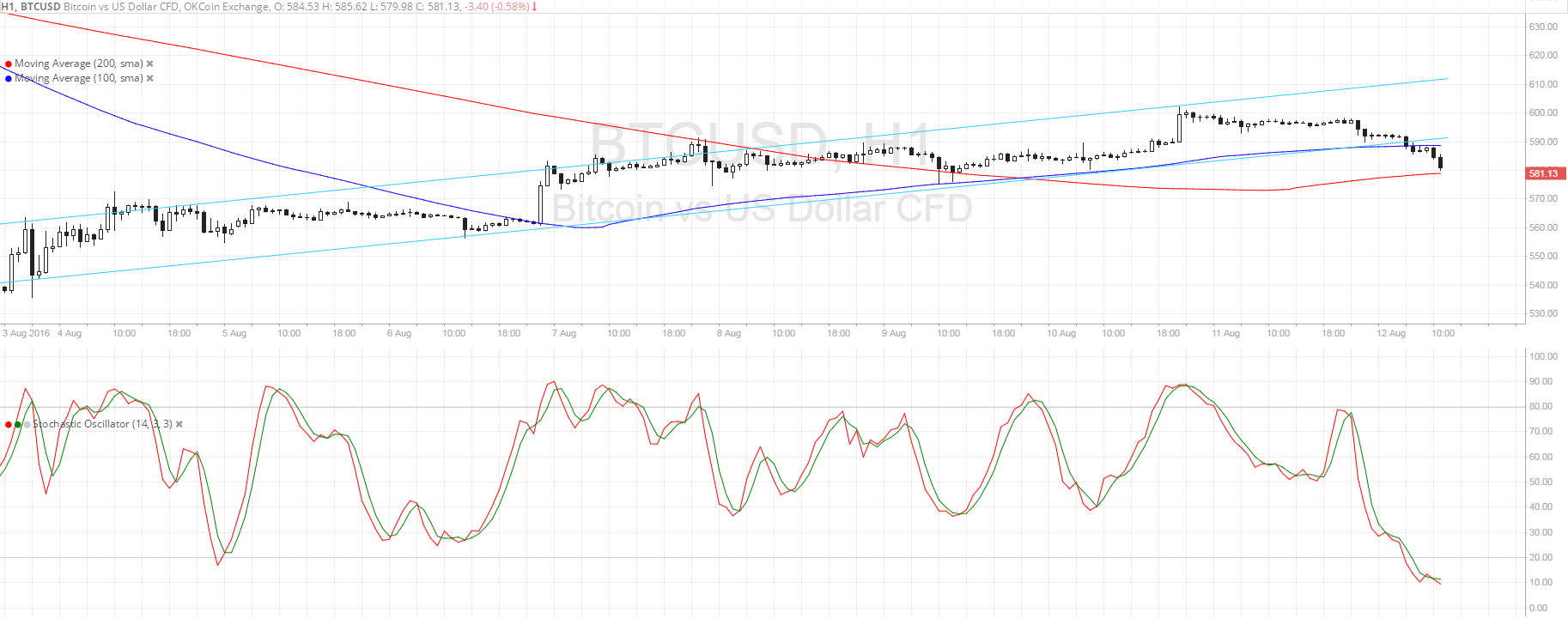This screenshot has height=618, width=1568.
Task: Click the 3 Aug 2016 time axis label
Action: (27, 333)
